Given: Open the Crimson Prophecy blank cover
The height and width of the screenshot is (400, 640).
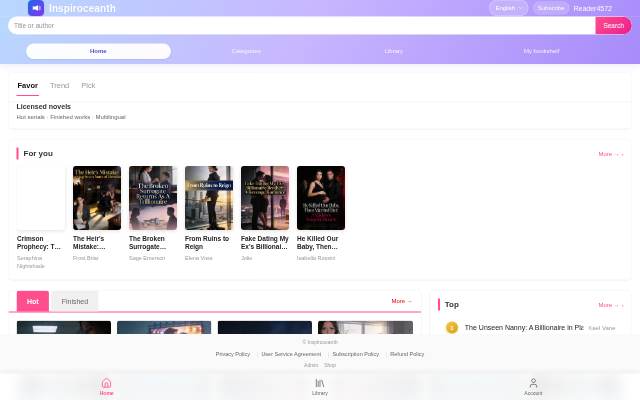Looking at the screenshot, I should click(x=41, y=198).
